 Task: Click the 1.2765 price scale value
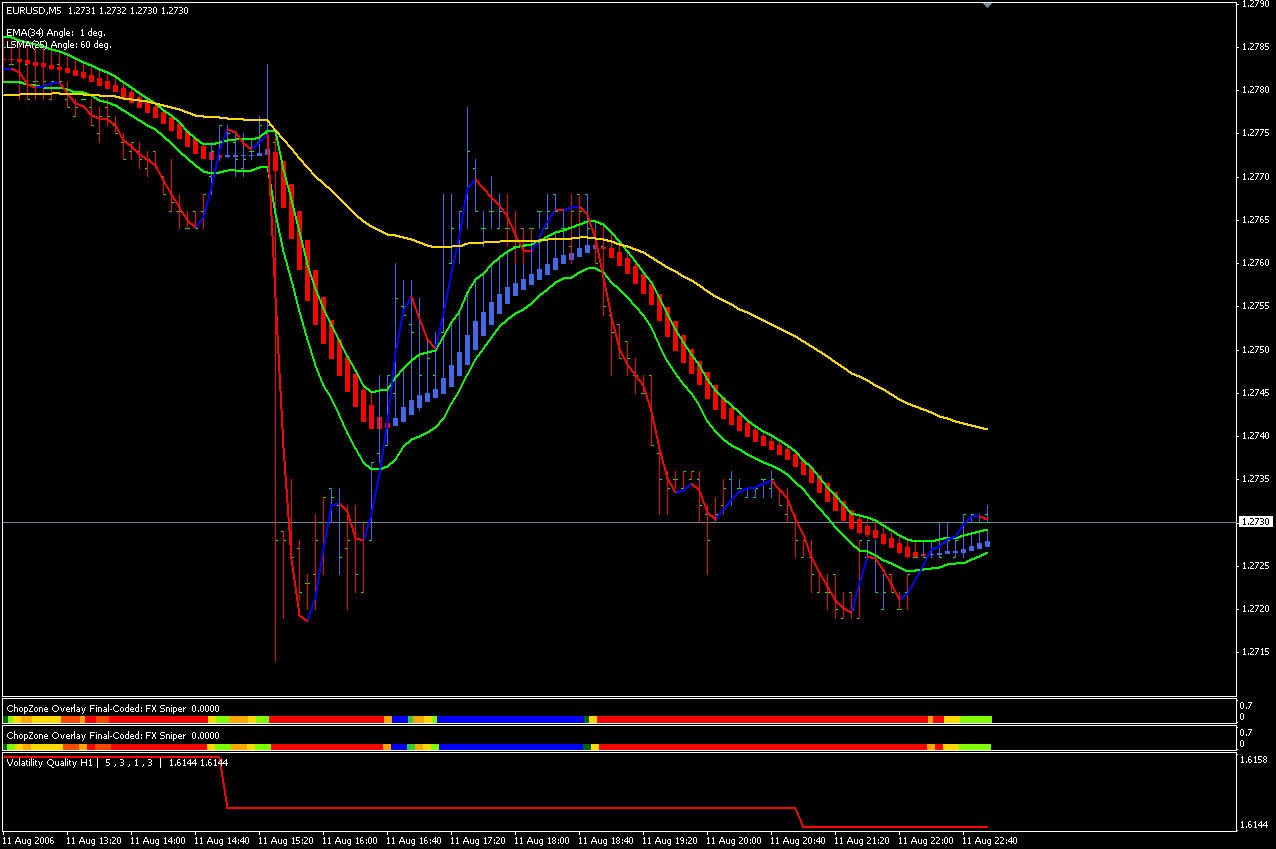point(1256,219)
